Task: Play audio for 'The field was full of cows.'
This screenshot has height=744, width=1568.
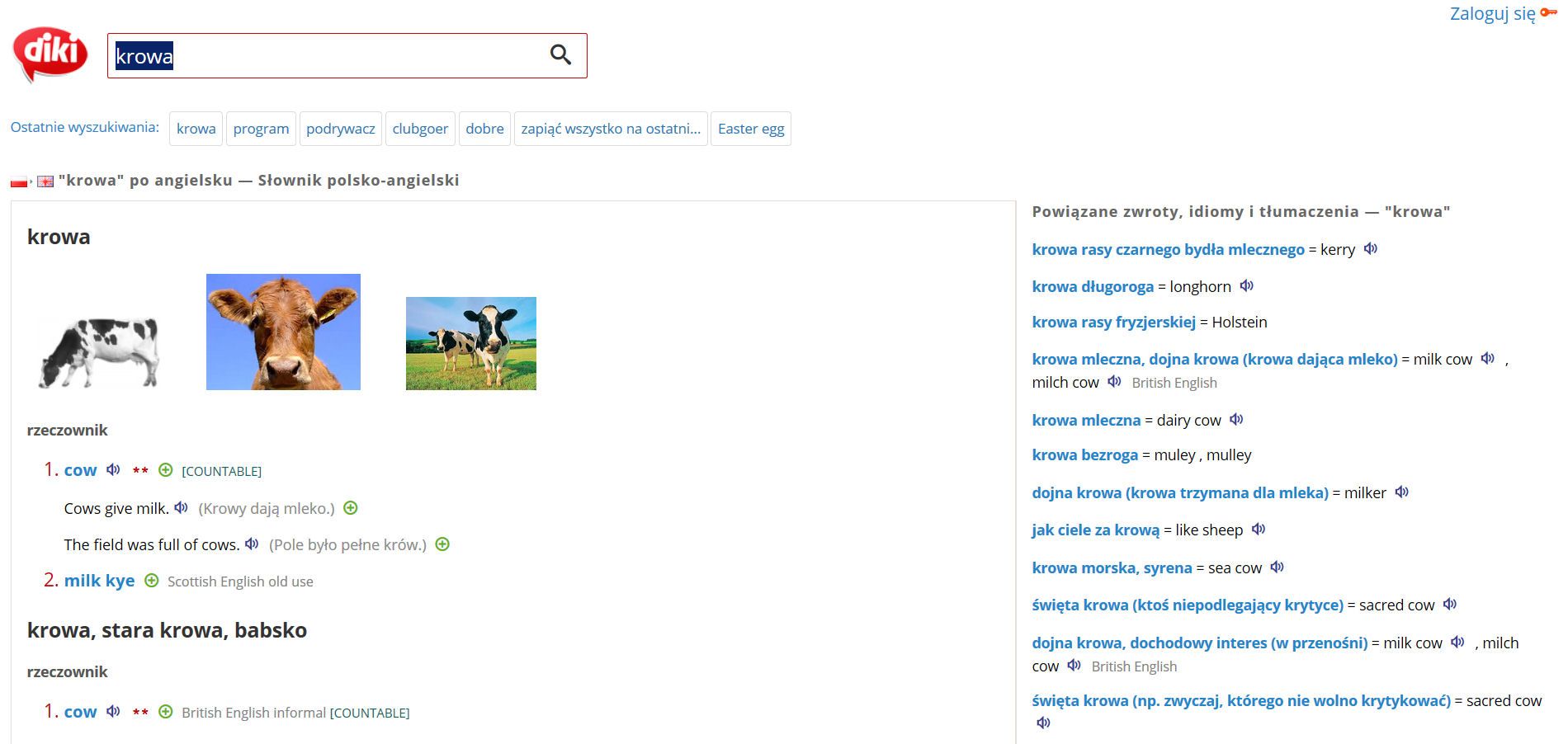Action: click(x=252, y=544)
